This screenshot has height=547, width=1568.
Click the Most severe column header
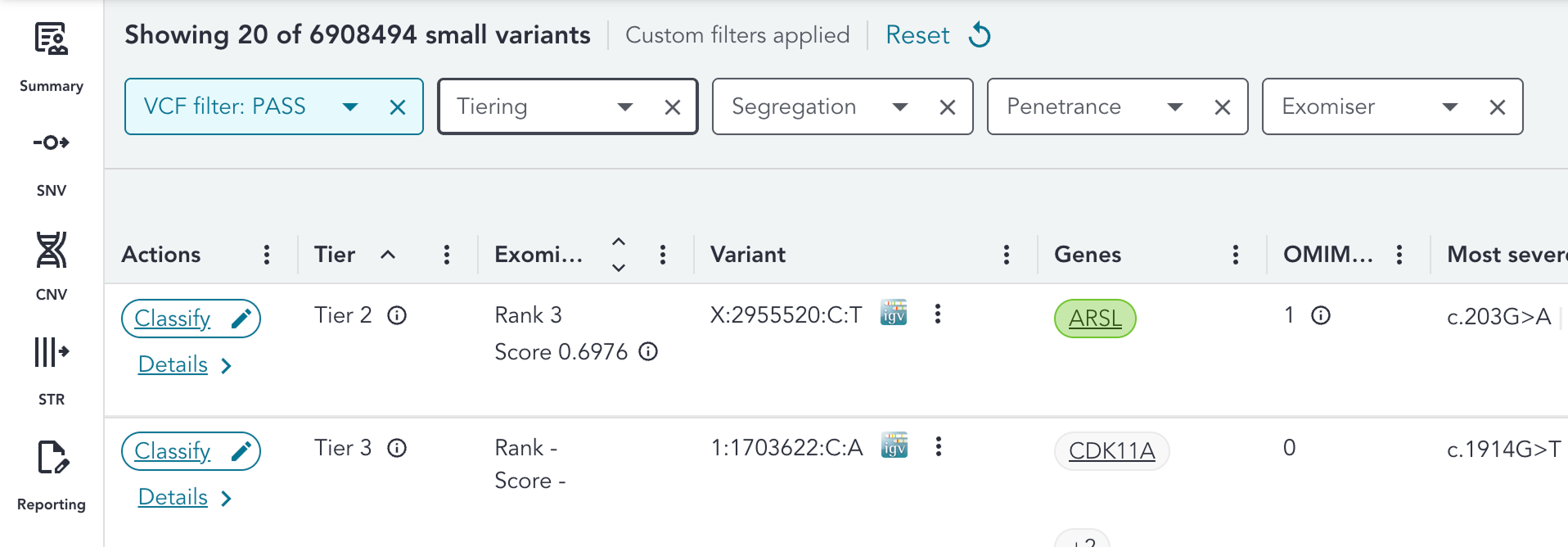(1507, 255)
